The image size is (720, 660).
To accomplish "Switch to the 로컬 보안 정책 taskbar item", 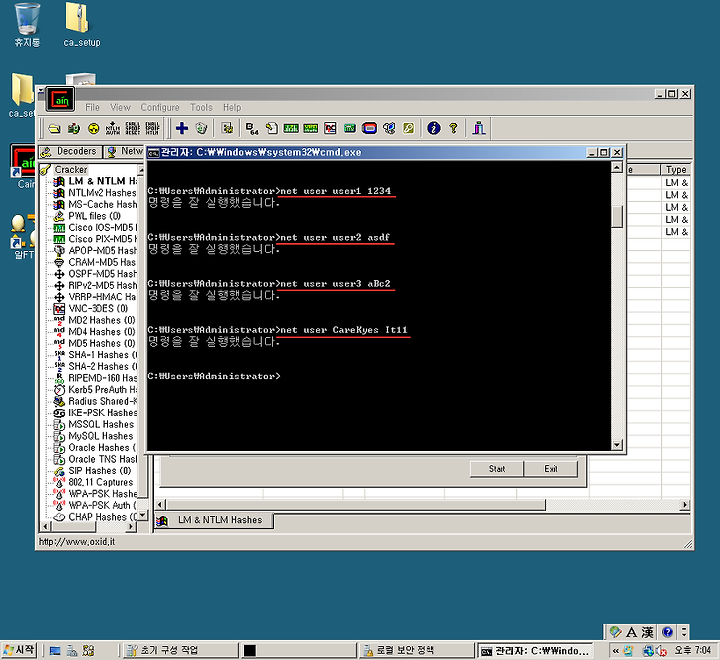I will (416, 650).
